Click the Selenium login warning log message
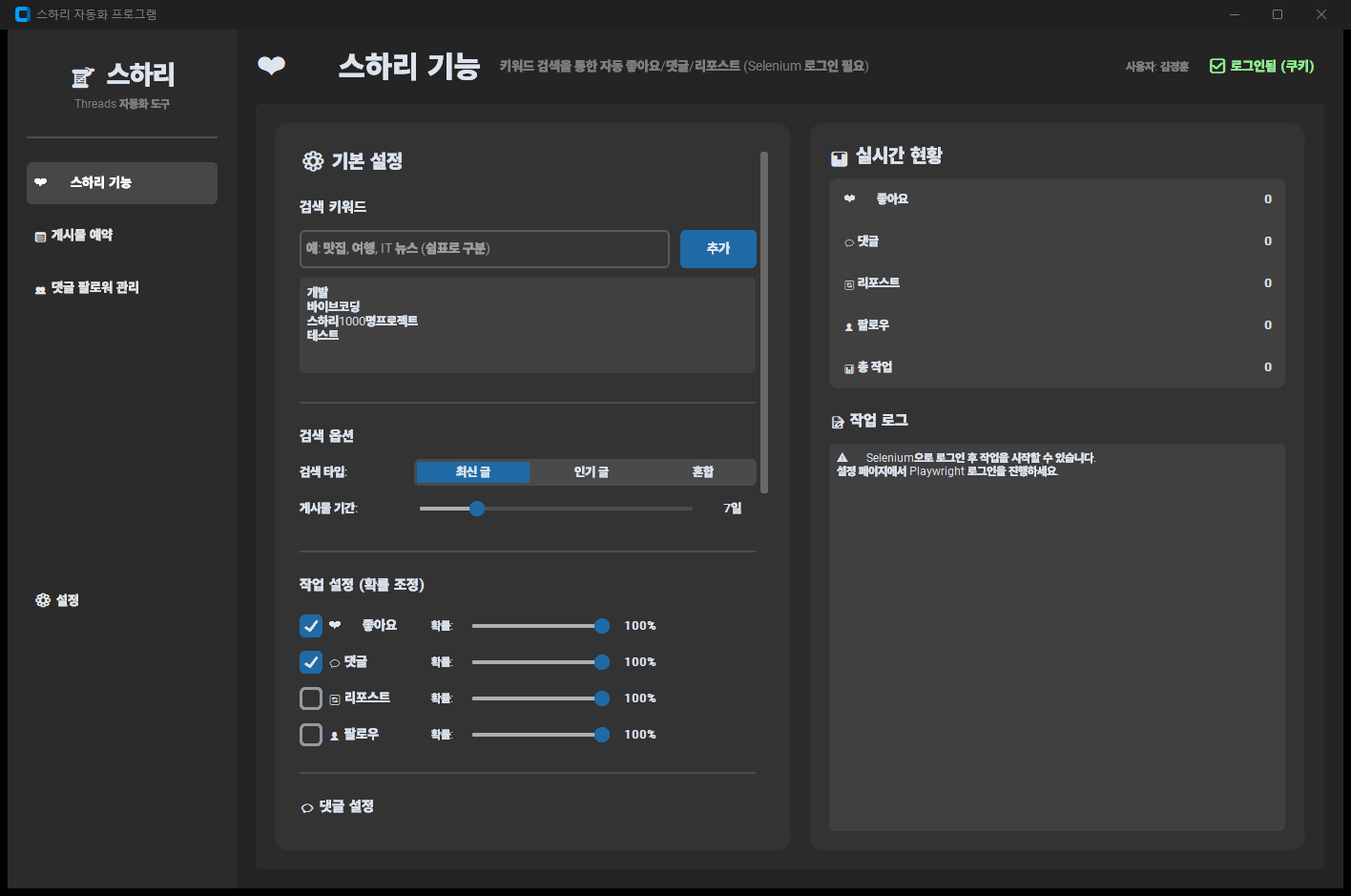The image size is (1351, 896). tap(966, 465)
